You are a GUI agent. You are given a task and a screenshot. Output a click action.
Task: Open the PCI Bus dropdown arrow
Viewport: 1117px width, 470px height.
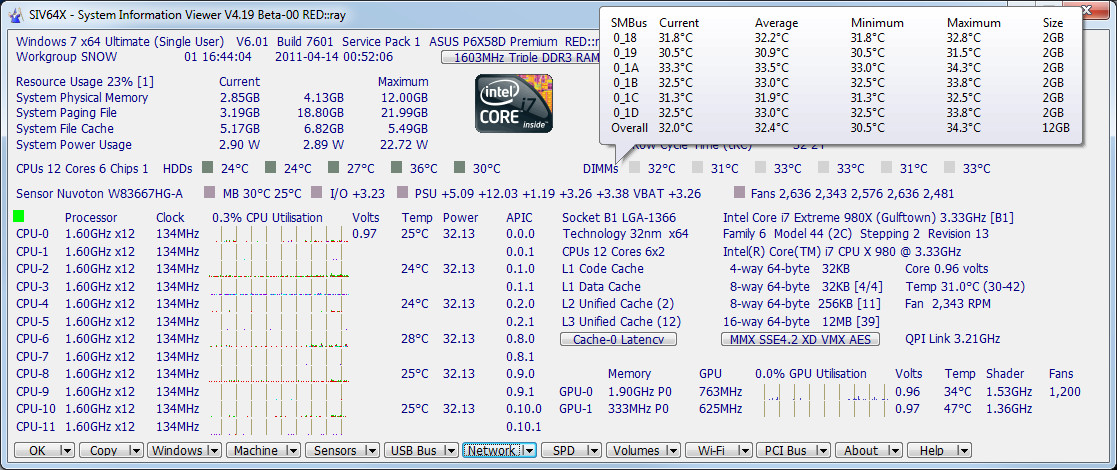pyautogui.click(x=823, y=451)
